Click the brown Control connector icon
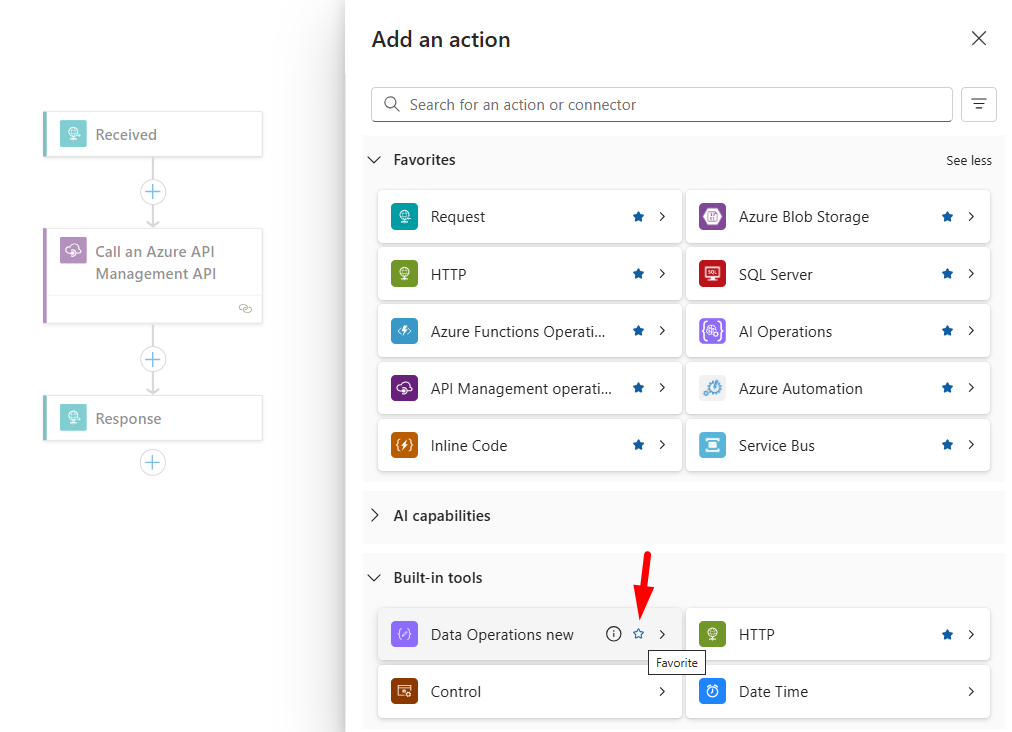This screenshot has height=732, width=1012. [x=404, y=691]
